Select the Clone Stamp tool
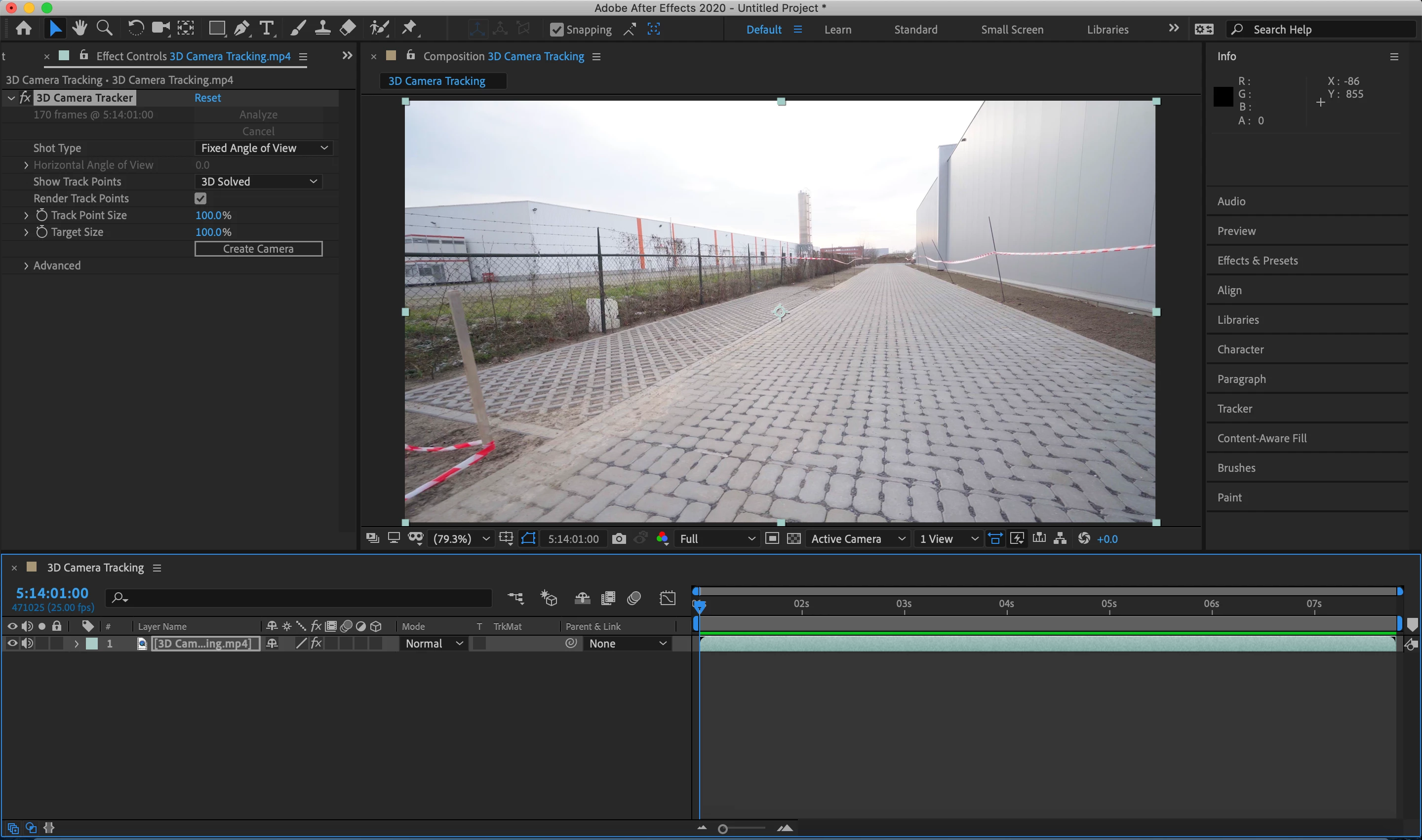This screenshot has height=840, width=1422. (x=323, y=28)
